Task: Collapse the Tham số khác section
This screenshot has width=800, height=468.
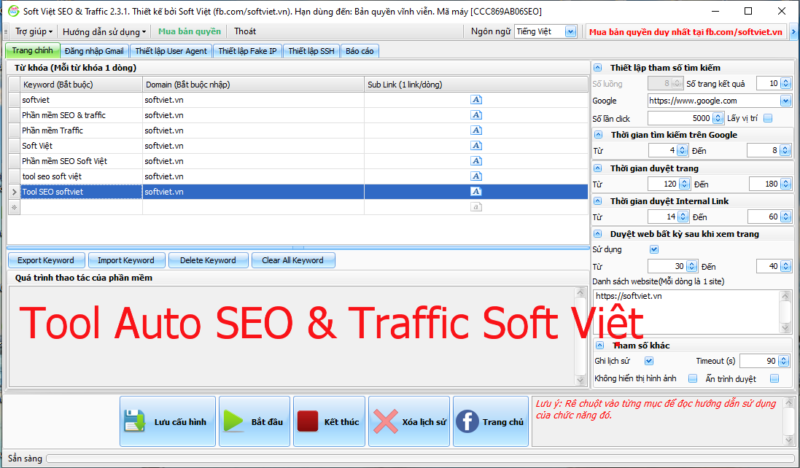Action: [x=600, y=345]
